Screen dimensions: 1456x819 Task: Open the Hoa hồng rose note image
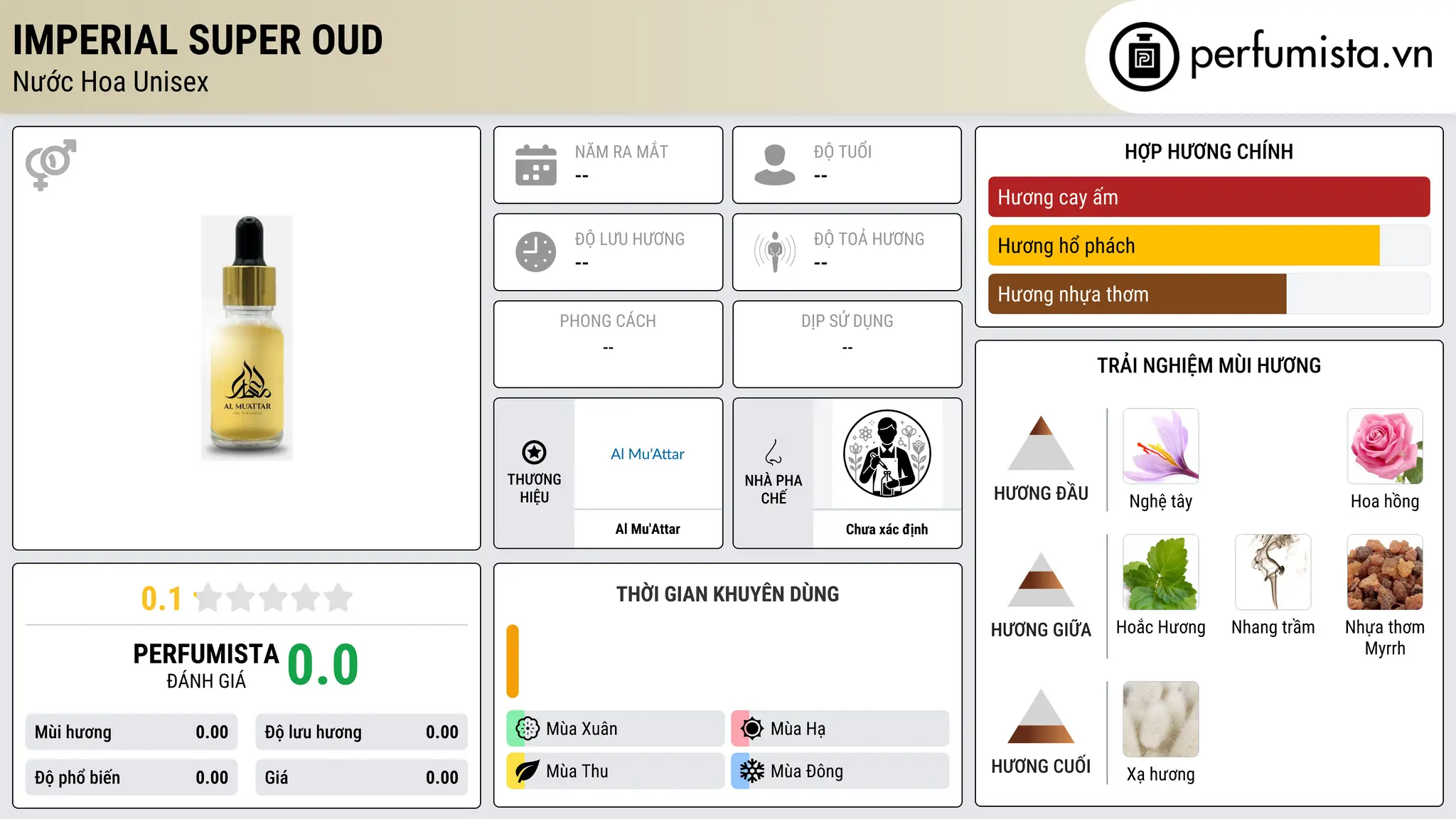(1385, 446)
